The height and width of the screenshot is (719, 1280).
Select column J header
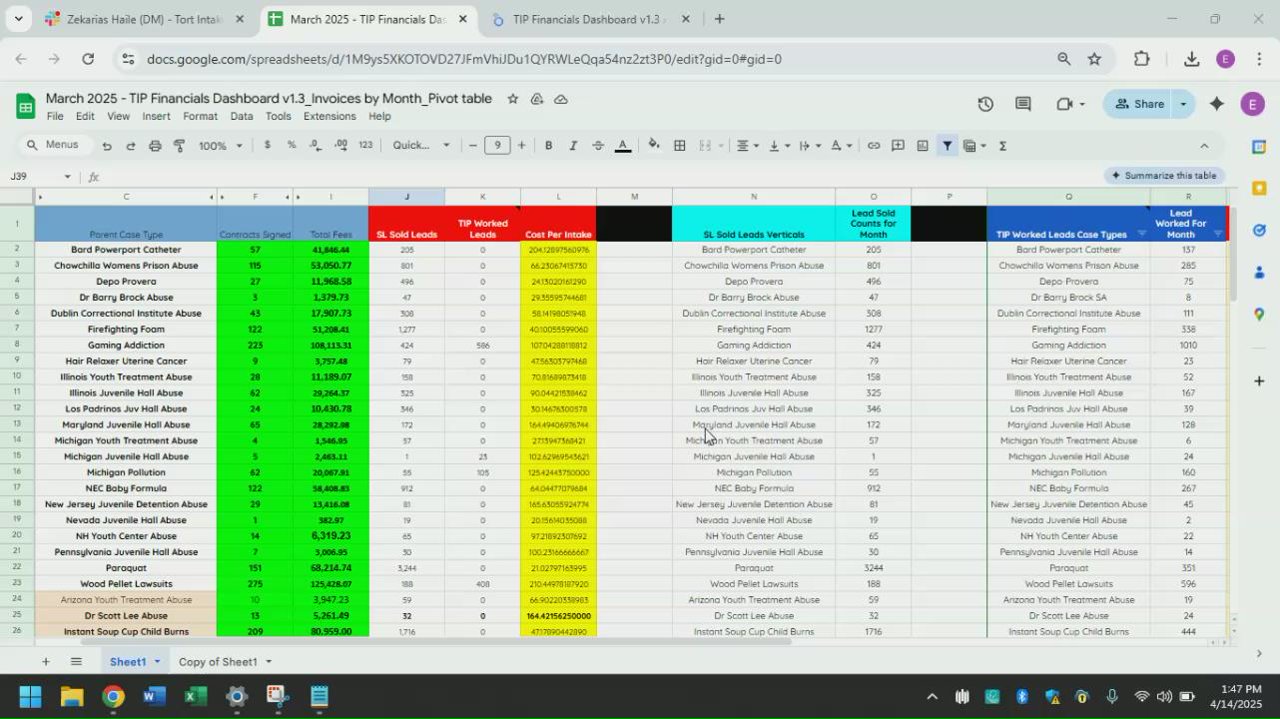[x=406, y=196]
